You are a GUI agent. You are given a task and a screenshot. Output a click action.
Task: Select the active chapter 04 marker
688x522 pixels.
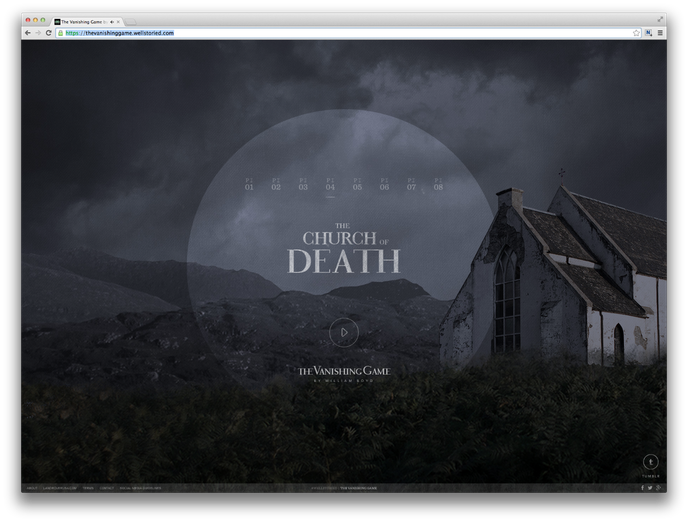[x=330, y=185]
